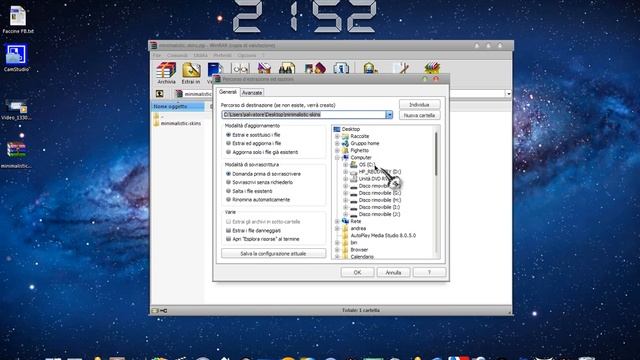
Task: Open the Opzioni menu
Action: point(247,56)
